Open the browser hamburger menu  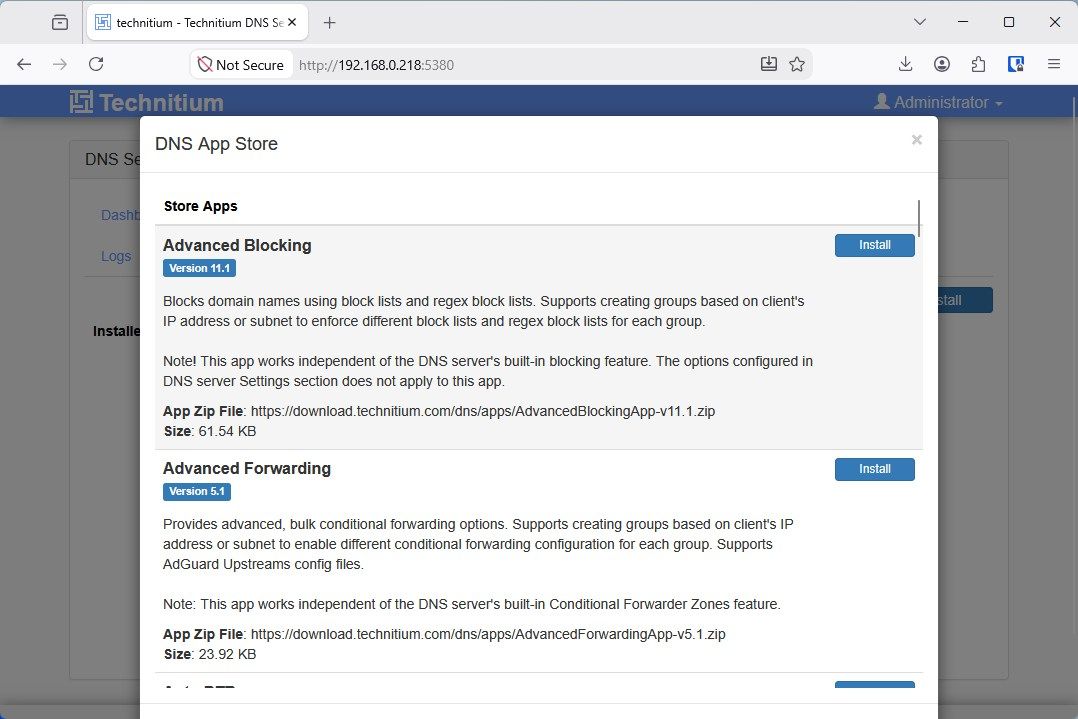point(1053,65)
